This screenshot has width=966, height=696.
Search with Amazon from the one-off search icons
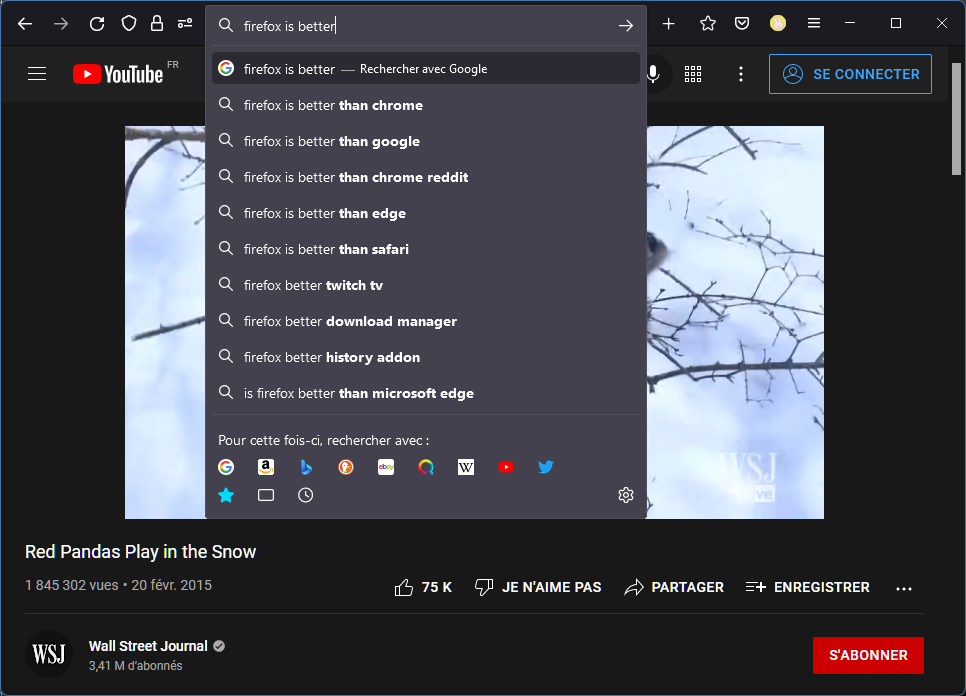pyautogui.click(x=266, y=467)
